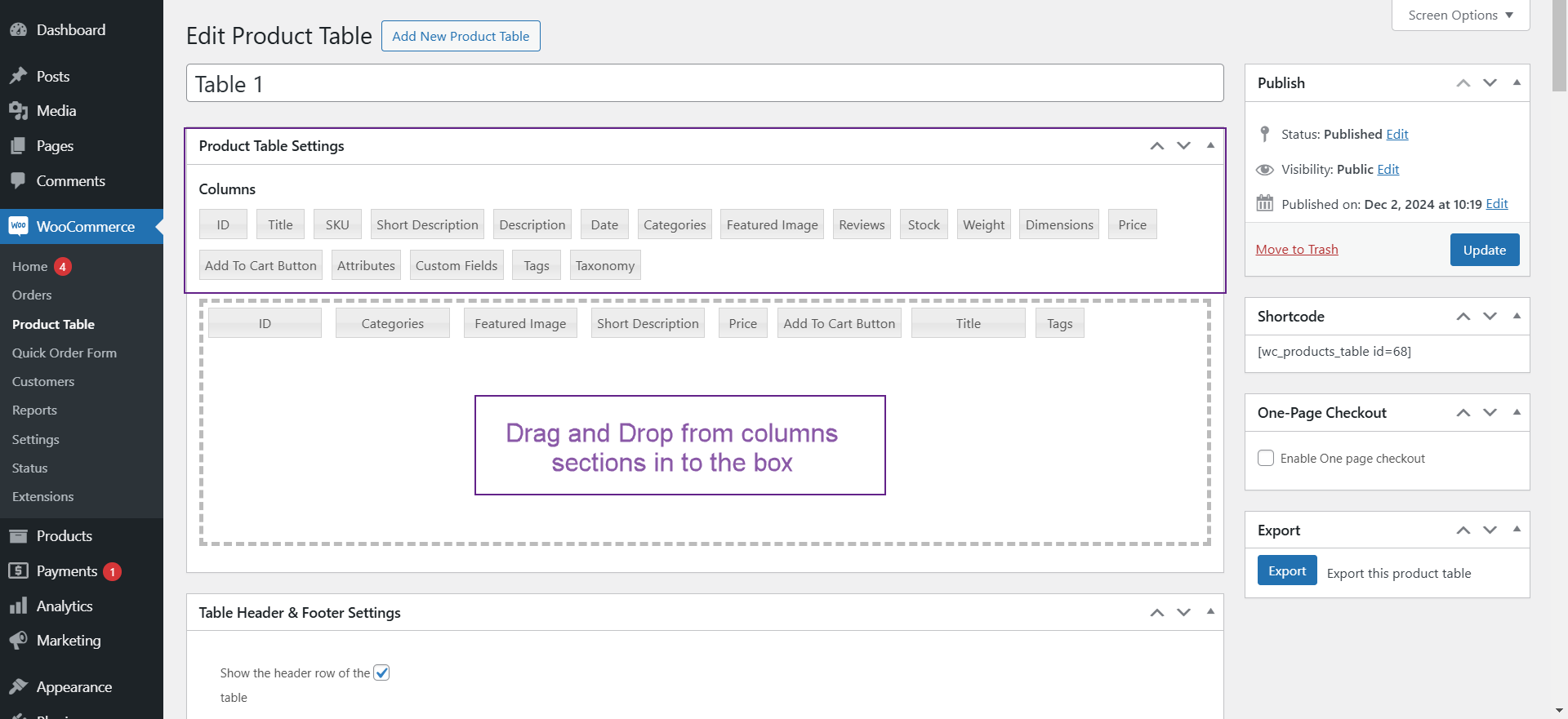
Task: Collapse the Product Table Settings panel
Action: pyautogui.click(x=1210, y=145)
